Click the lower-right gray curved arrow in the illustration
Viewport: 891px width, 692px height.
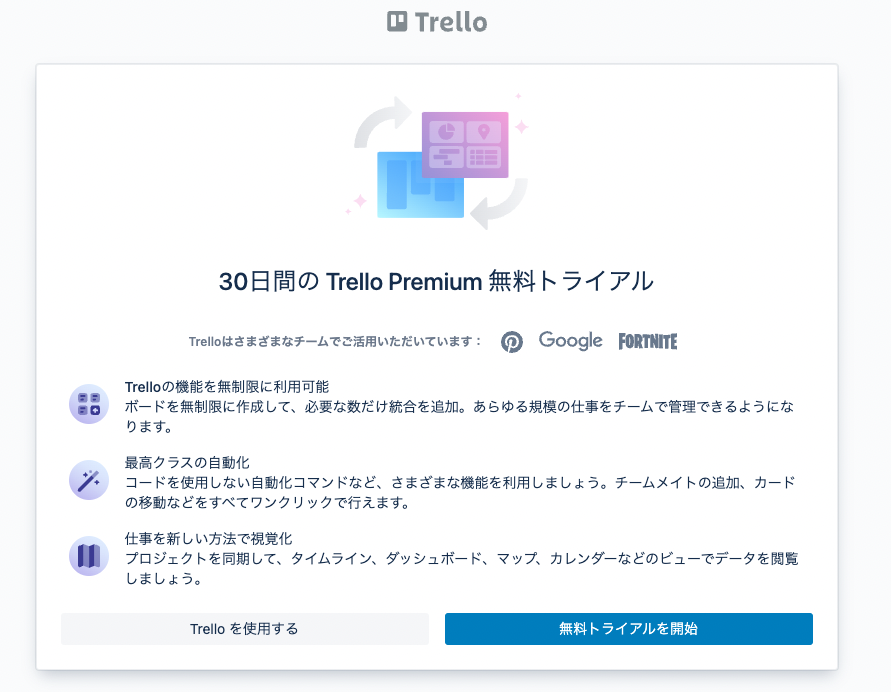pyautogui.click(x=499, y=208)
